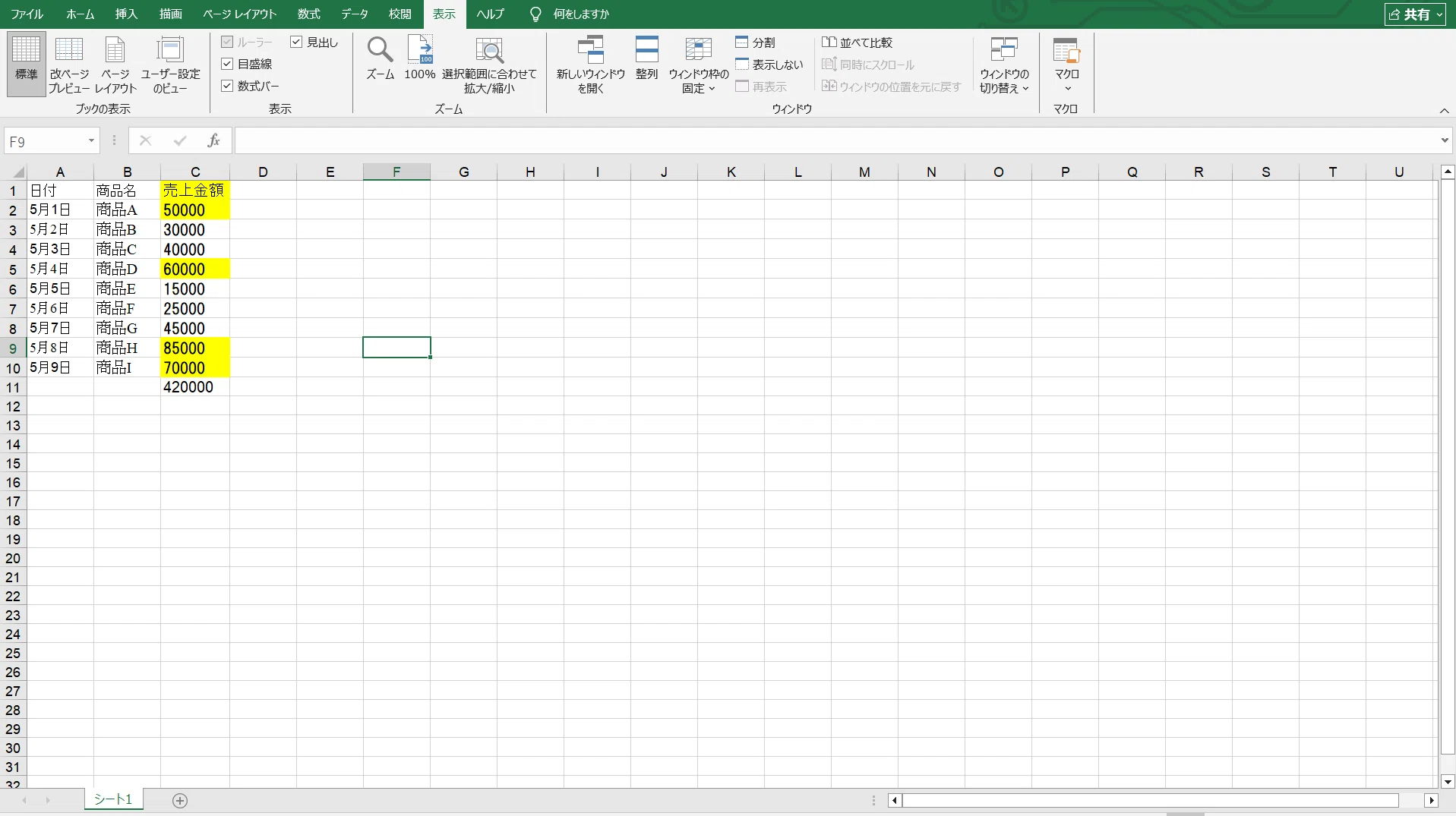1456x816 pixels.
Task: Switch to the データ ribbon tab
Action: (355, 14)
